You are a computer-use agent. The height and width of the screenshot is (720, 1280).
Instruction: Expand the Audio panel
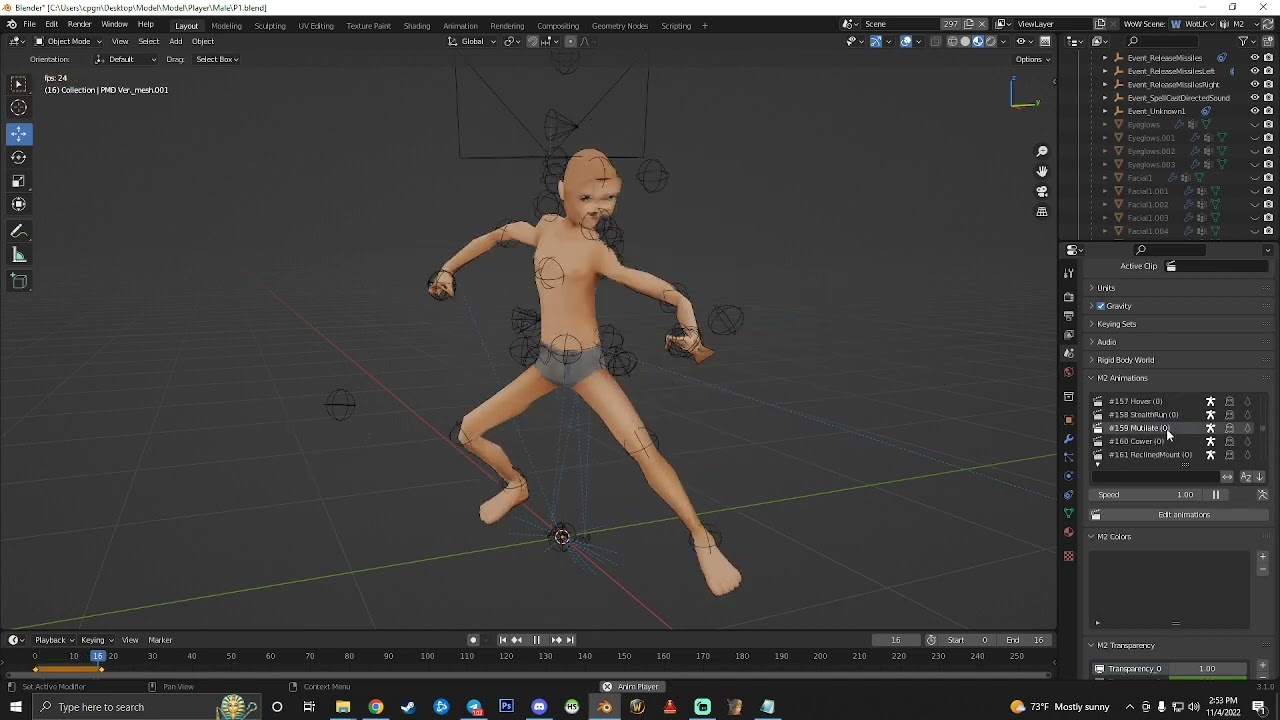pos(1106,342)
